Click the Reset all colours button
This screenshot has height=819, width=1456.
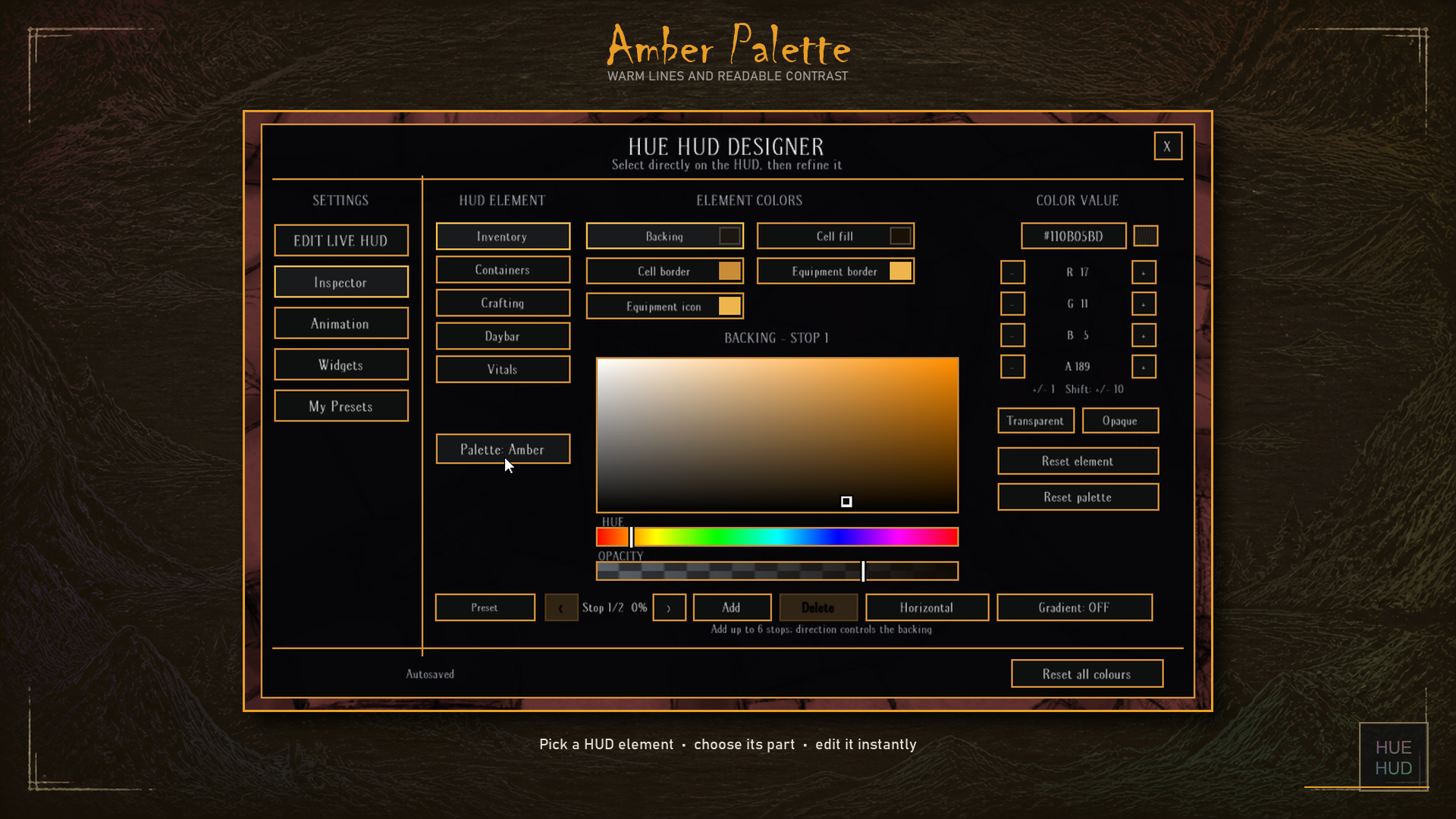pyautogui.click(x=1087, y=673)
